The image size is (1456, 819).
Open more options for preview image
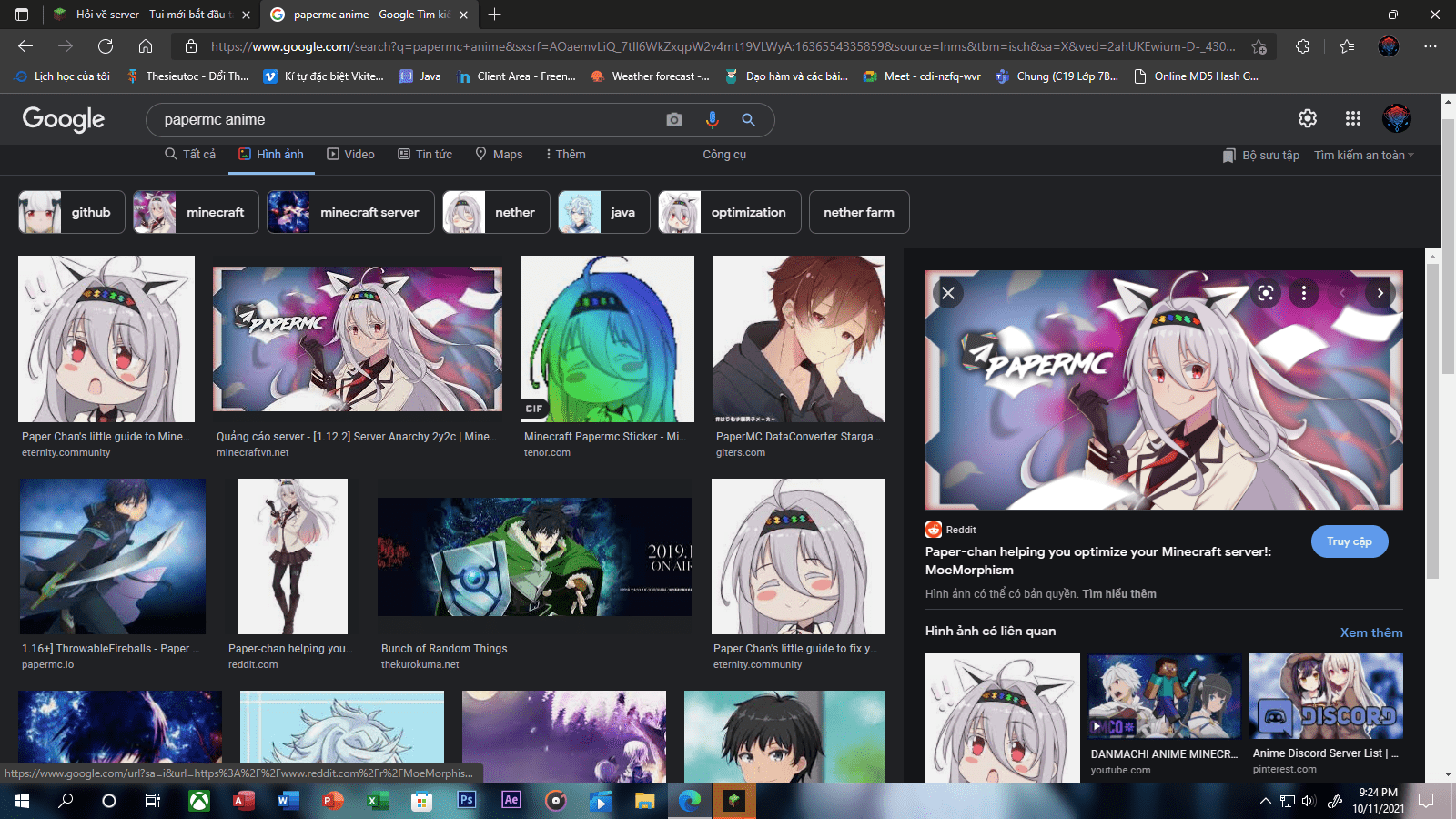(1304, 293)
